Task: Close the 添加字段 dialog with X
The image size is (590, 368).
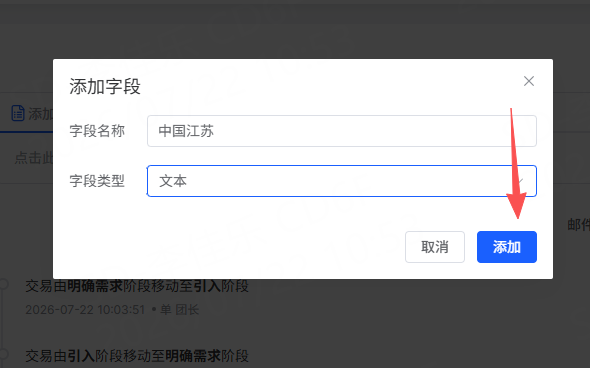Action: coord(529,81)
